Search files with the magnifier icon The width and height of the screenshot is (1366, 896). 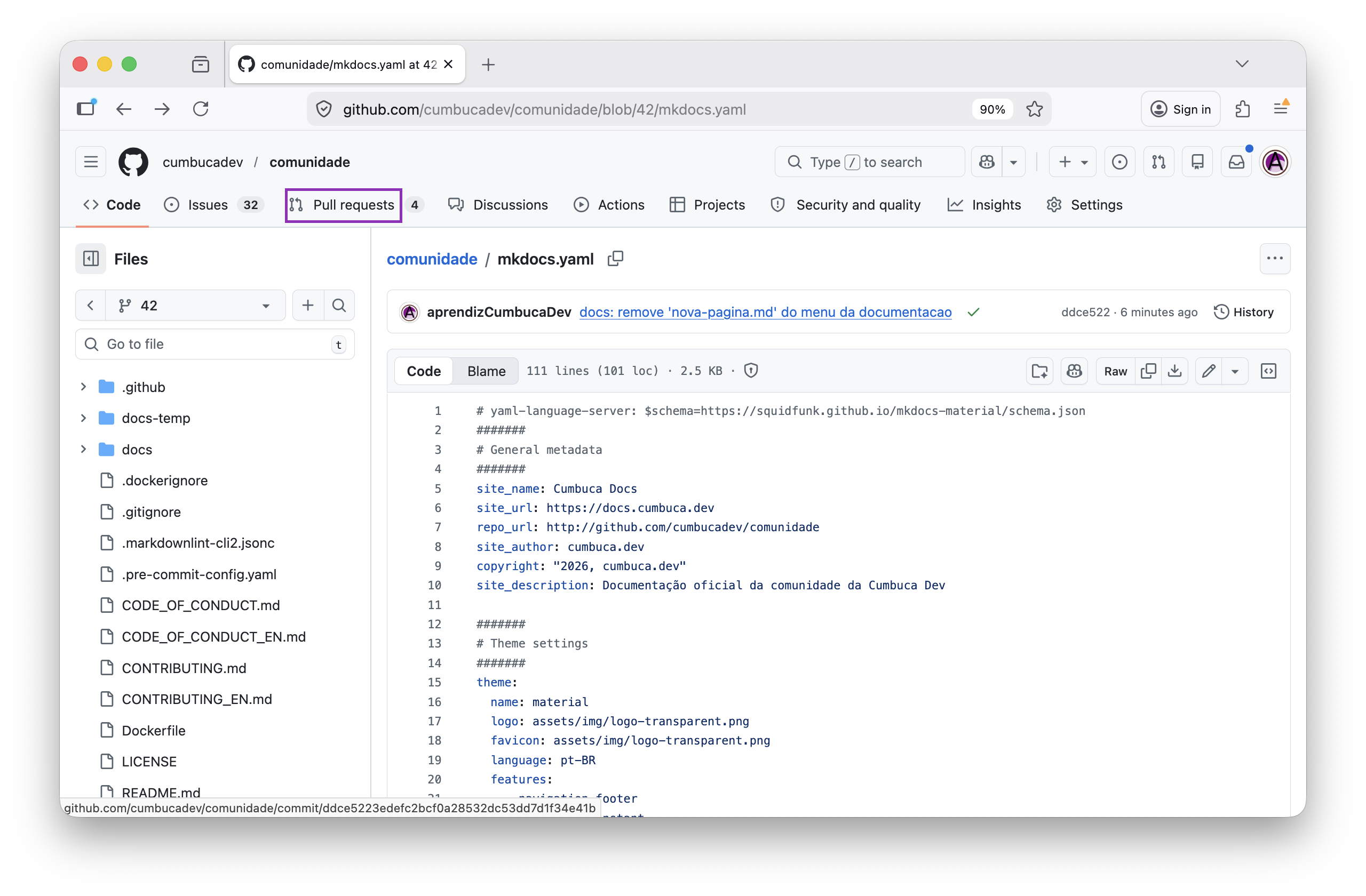[339, 305]
